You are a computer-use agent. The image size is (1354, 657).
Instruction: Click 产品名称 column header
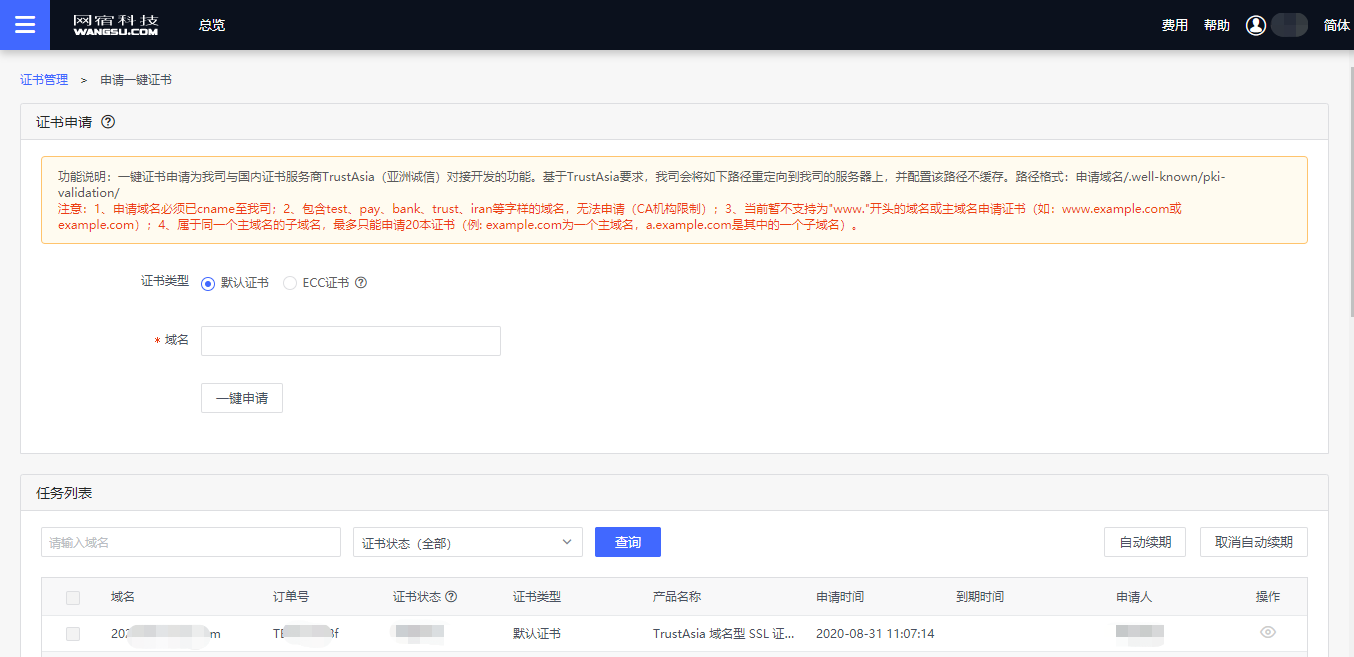tap(677, 597)
